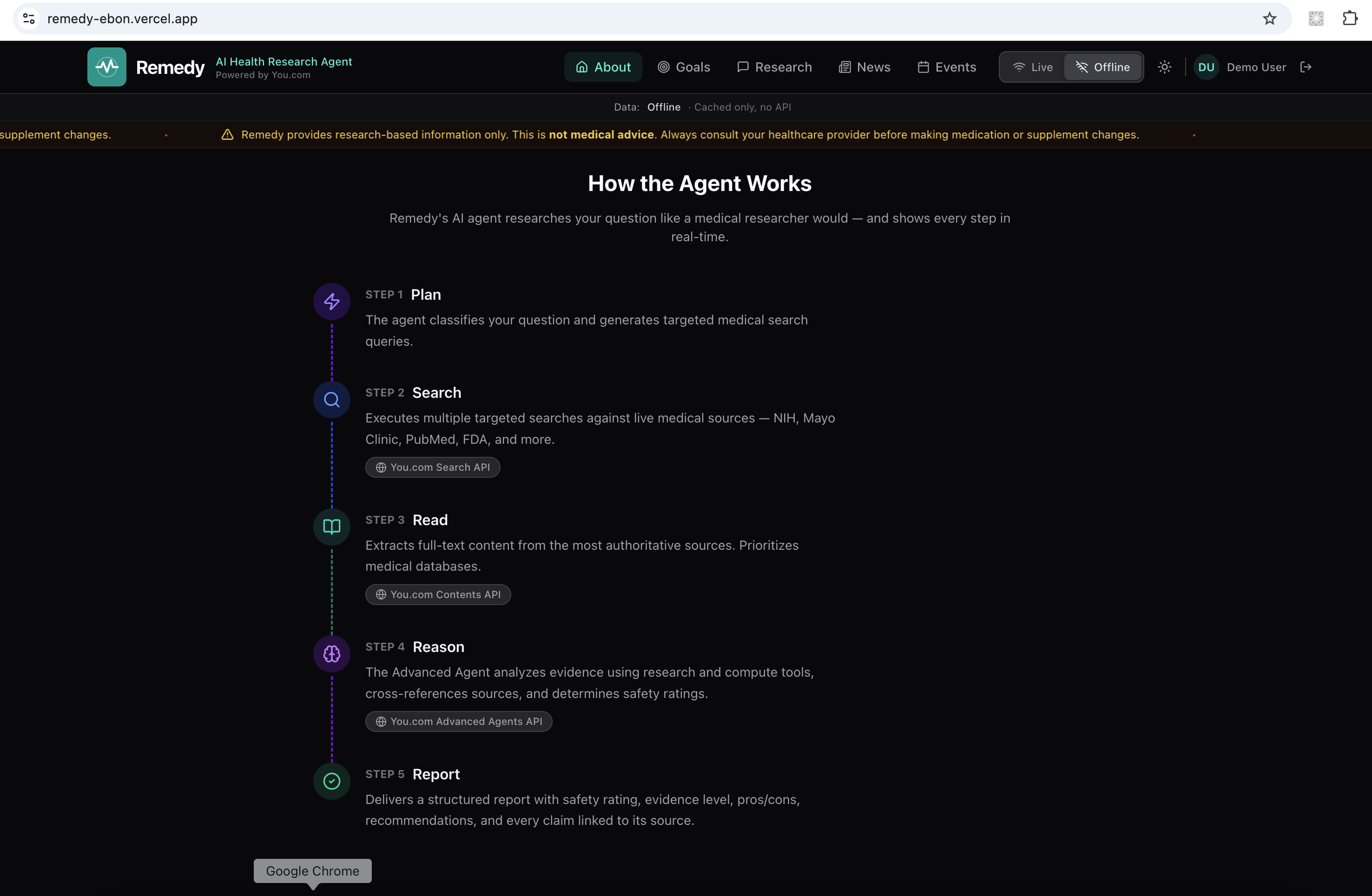Switch data mode to Live
This screenshot has width=1372, height=896.
(1032, 67)
